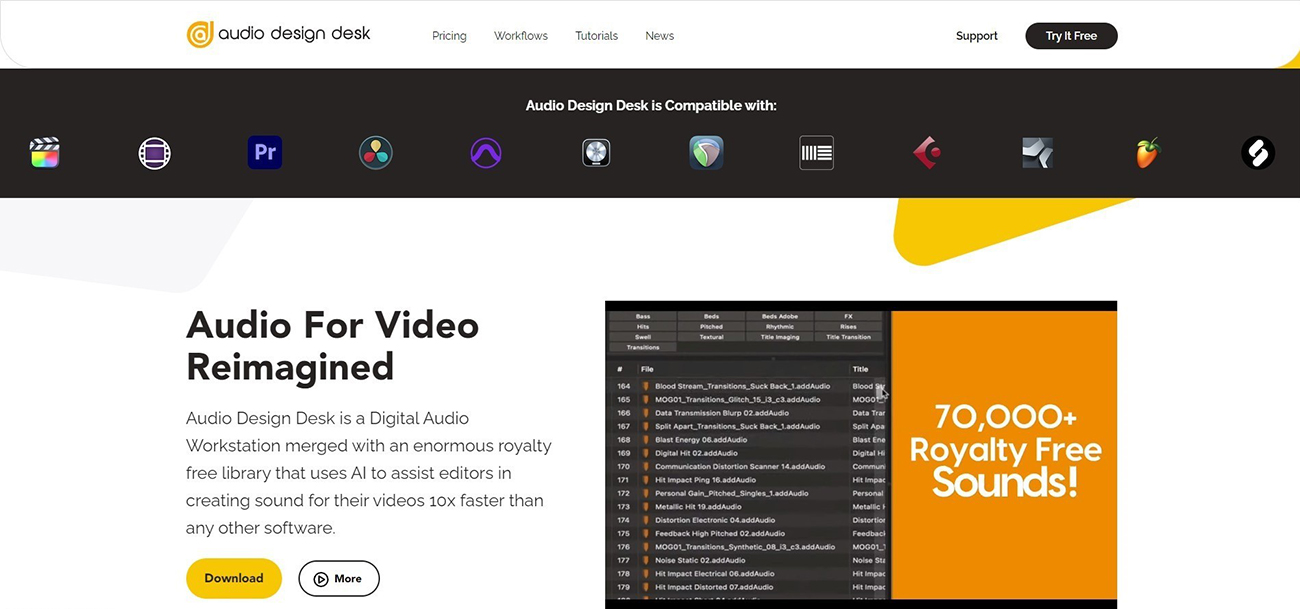Screen dimensions: 1300x609
Task: Open the Pricing menu item
Action: click(x=449, y=36)
